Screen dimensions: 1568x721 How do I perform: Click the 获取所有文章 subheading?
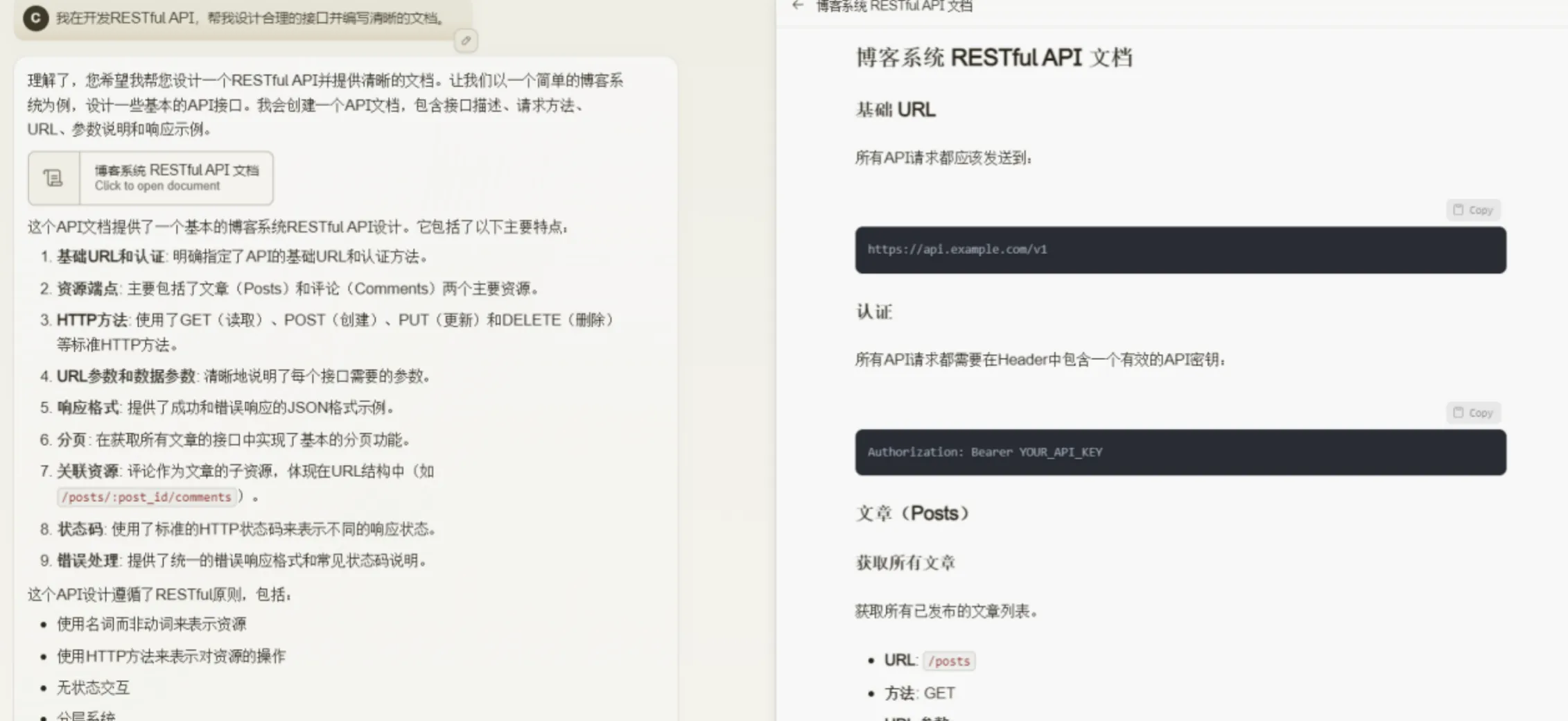point(905,563)
